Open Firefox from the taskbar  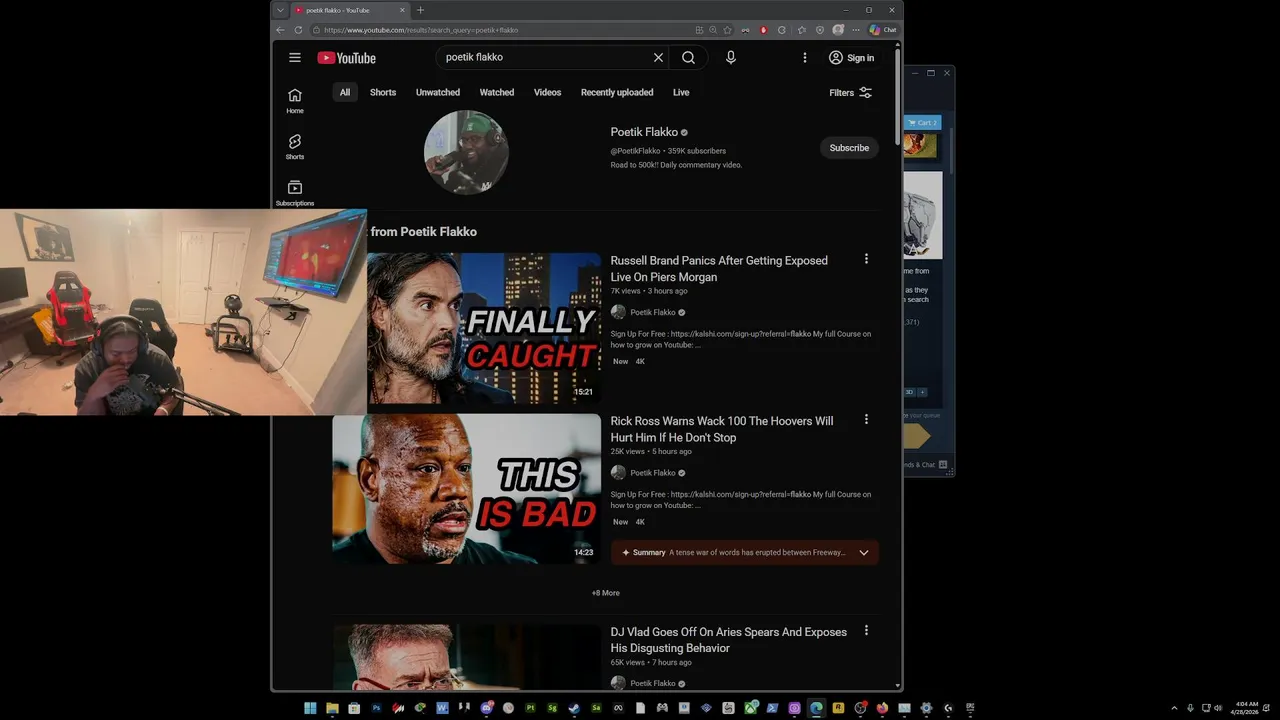882,708
